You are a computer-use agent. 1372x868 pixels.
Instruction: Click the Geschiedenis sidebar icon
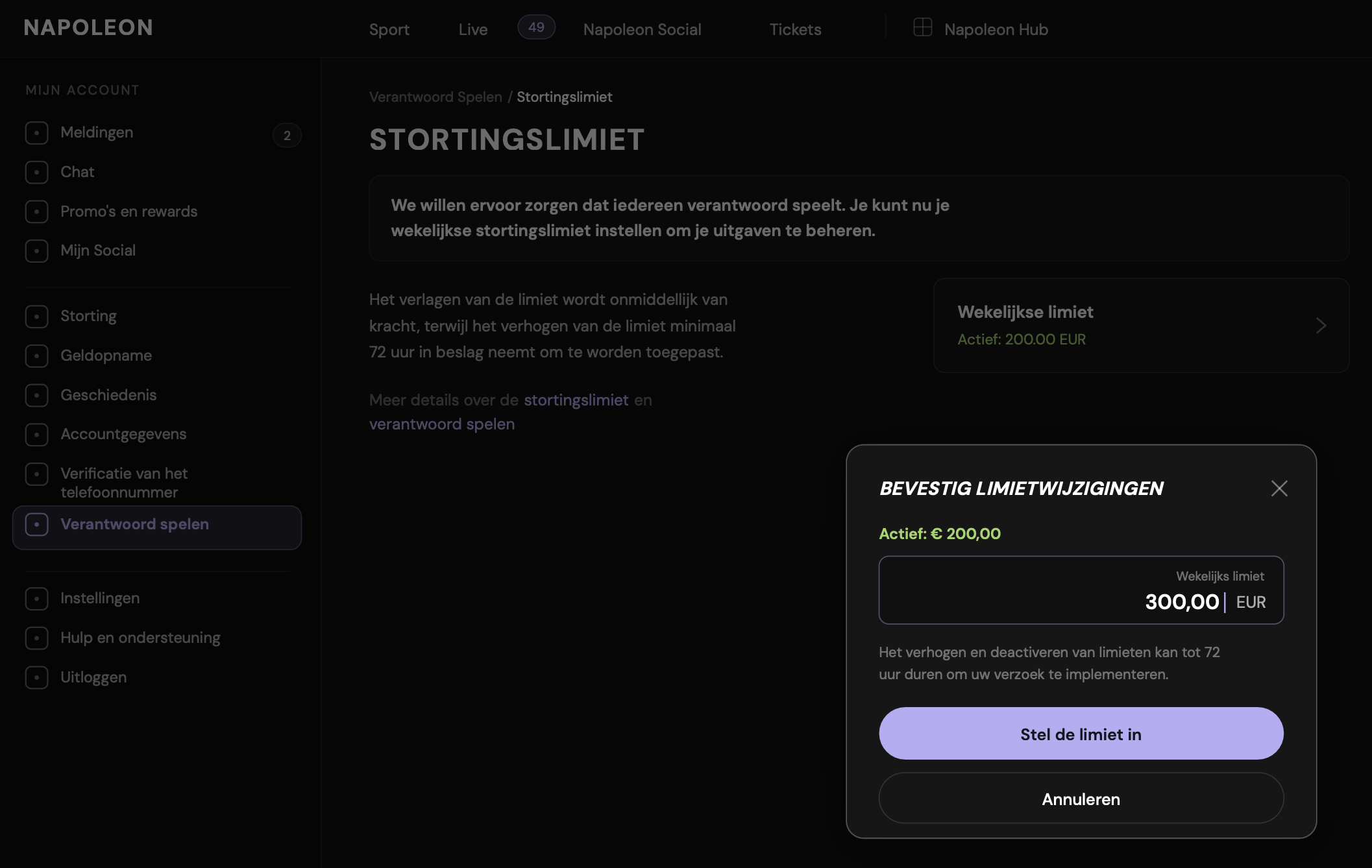pyautogui.click(x=36, y=396)
